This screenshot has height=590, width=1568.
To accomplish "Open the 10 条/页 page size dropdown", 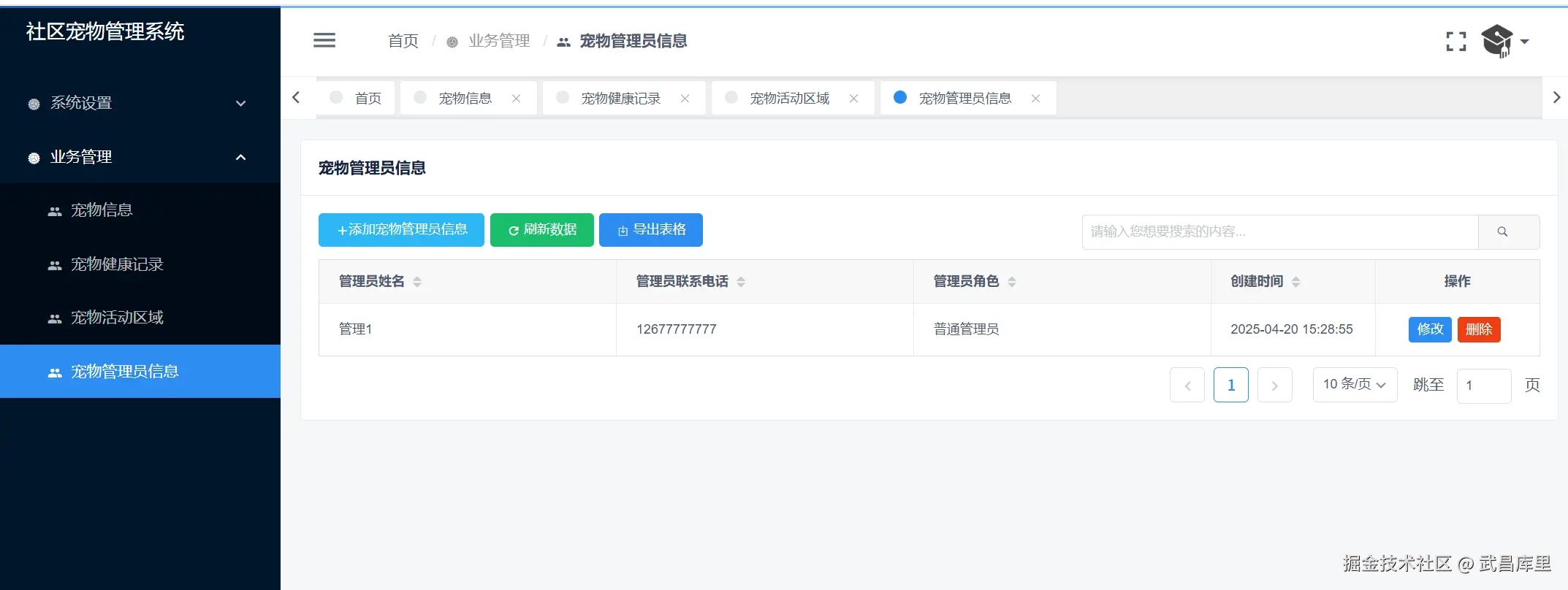I will click(1355, 384).
